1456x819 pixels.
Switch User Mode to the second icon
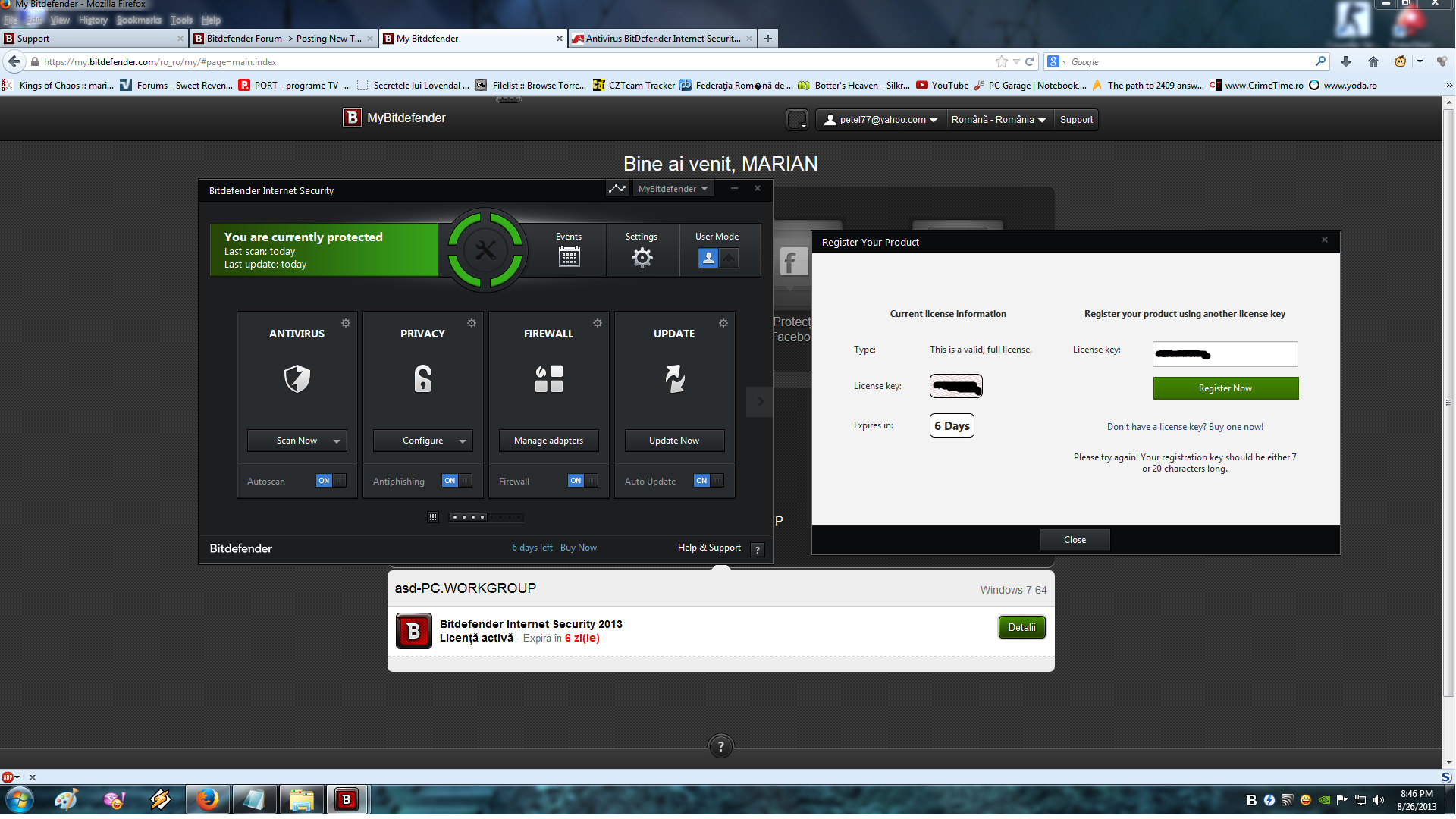pyautogui.click(x=729, y=259)
